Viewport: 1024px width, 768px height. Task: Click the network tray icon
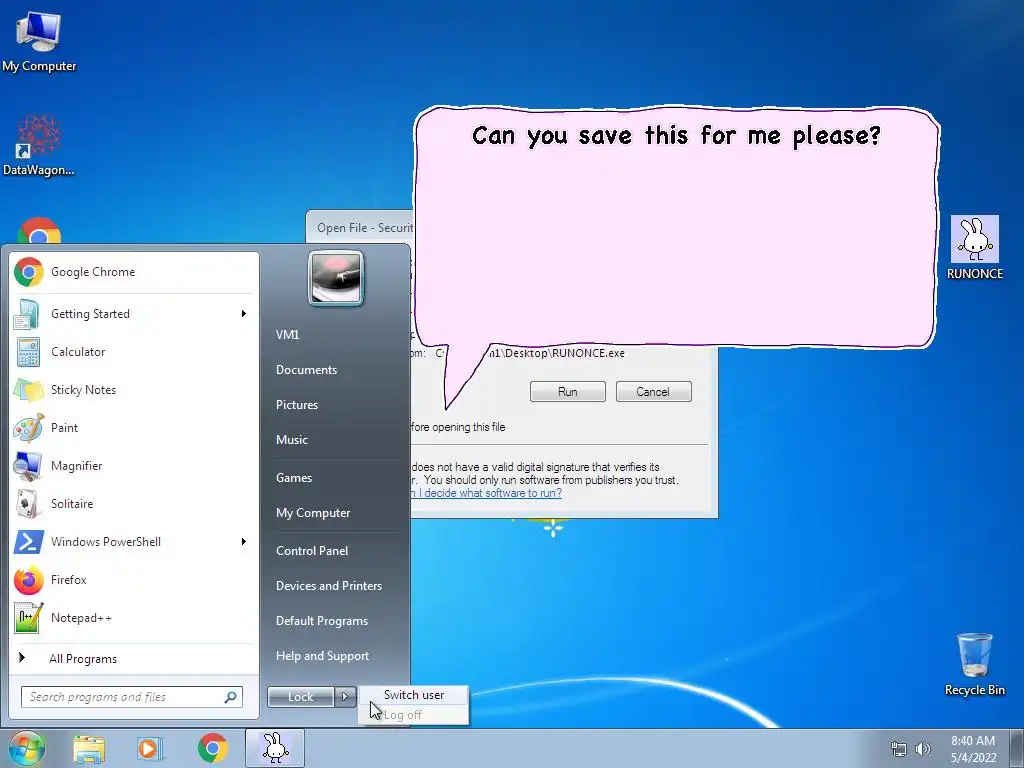[899, 749]
